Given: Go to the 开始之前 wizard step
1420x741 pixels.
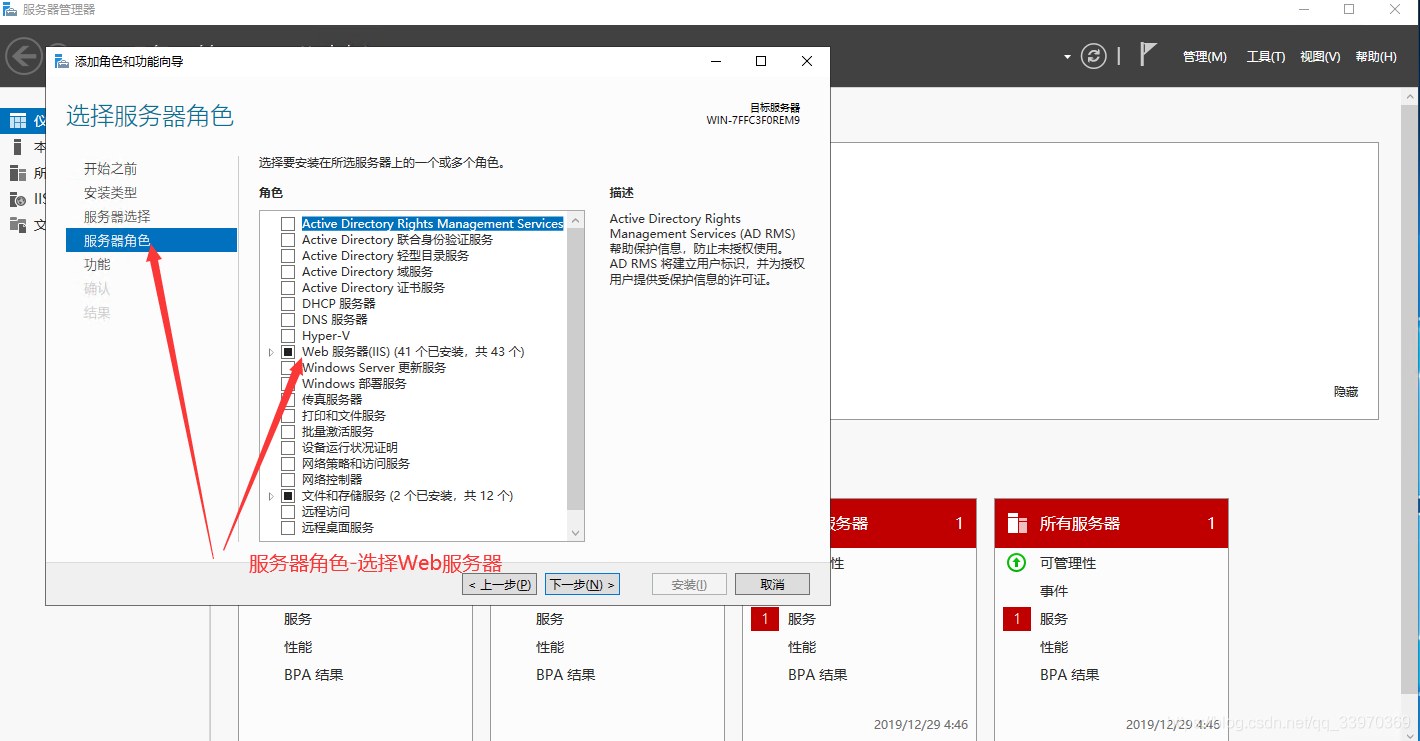Looking at the screenshot, I should 111,168.
